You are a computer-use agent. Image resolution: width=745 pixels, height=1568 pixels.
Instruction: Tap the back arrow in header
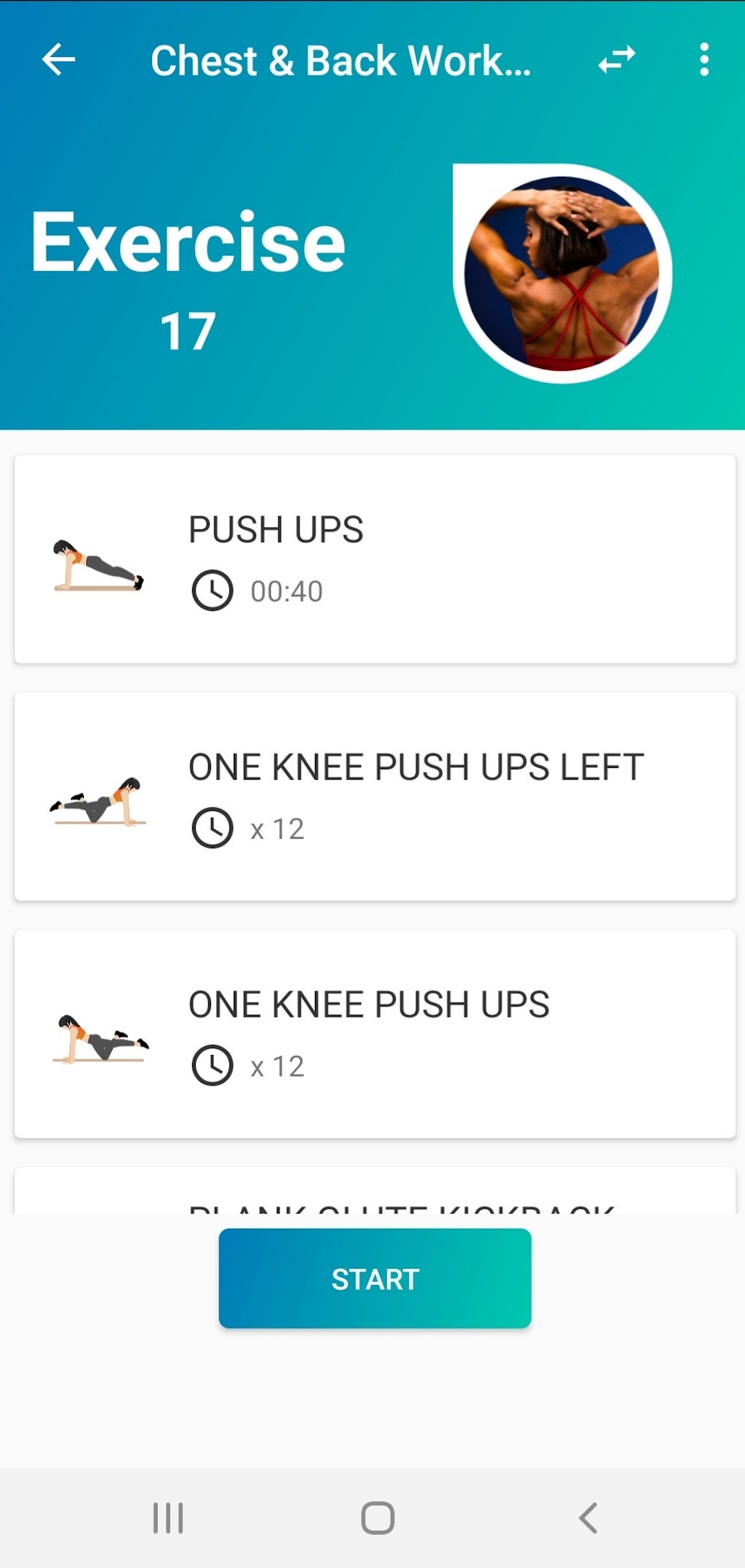click(58, 60)
